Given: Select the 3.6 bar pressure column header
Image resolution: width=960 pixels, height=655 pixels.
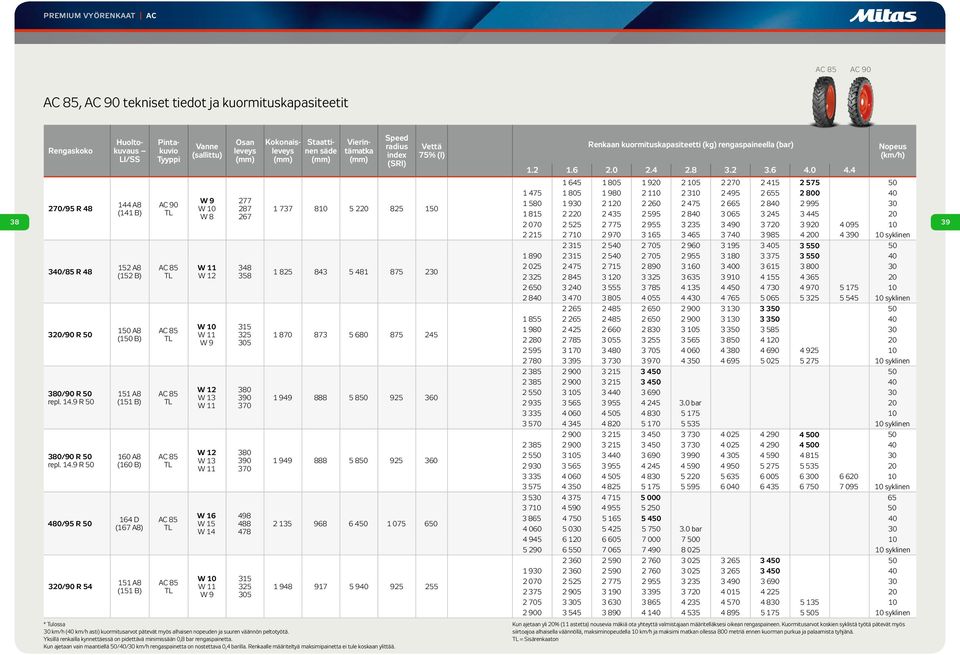Looking at the screenshot, I should [770, 170].
